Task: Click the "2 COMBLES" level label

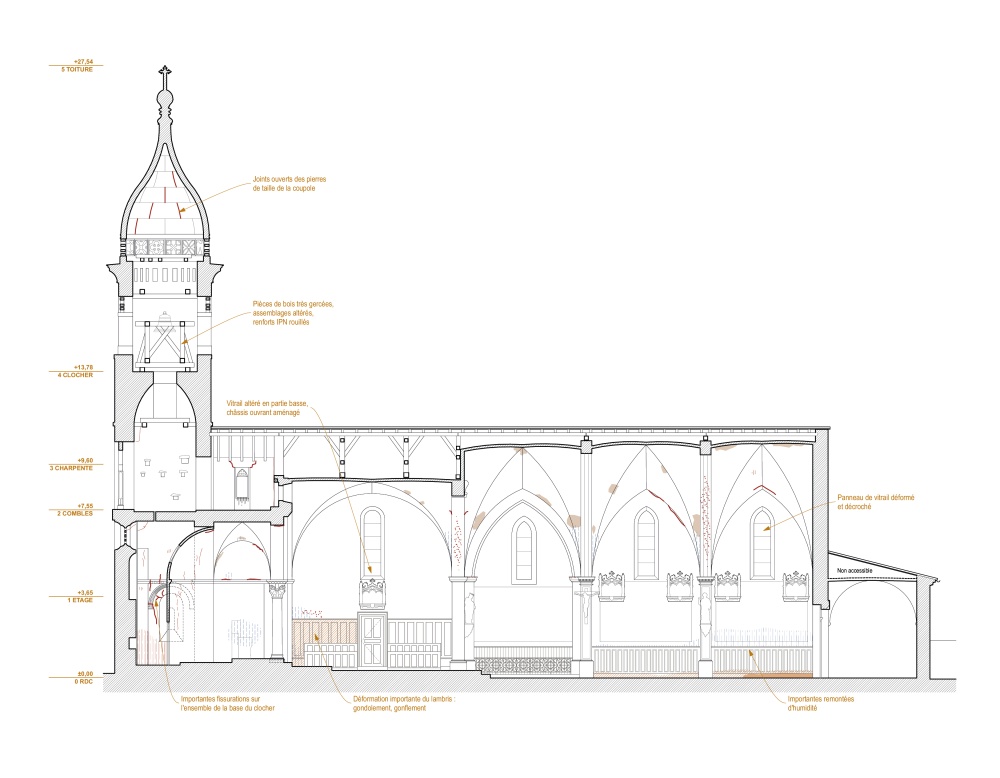Action: pyautogui.click(x=75, y=513)
